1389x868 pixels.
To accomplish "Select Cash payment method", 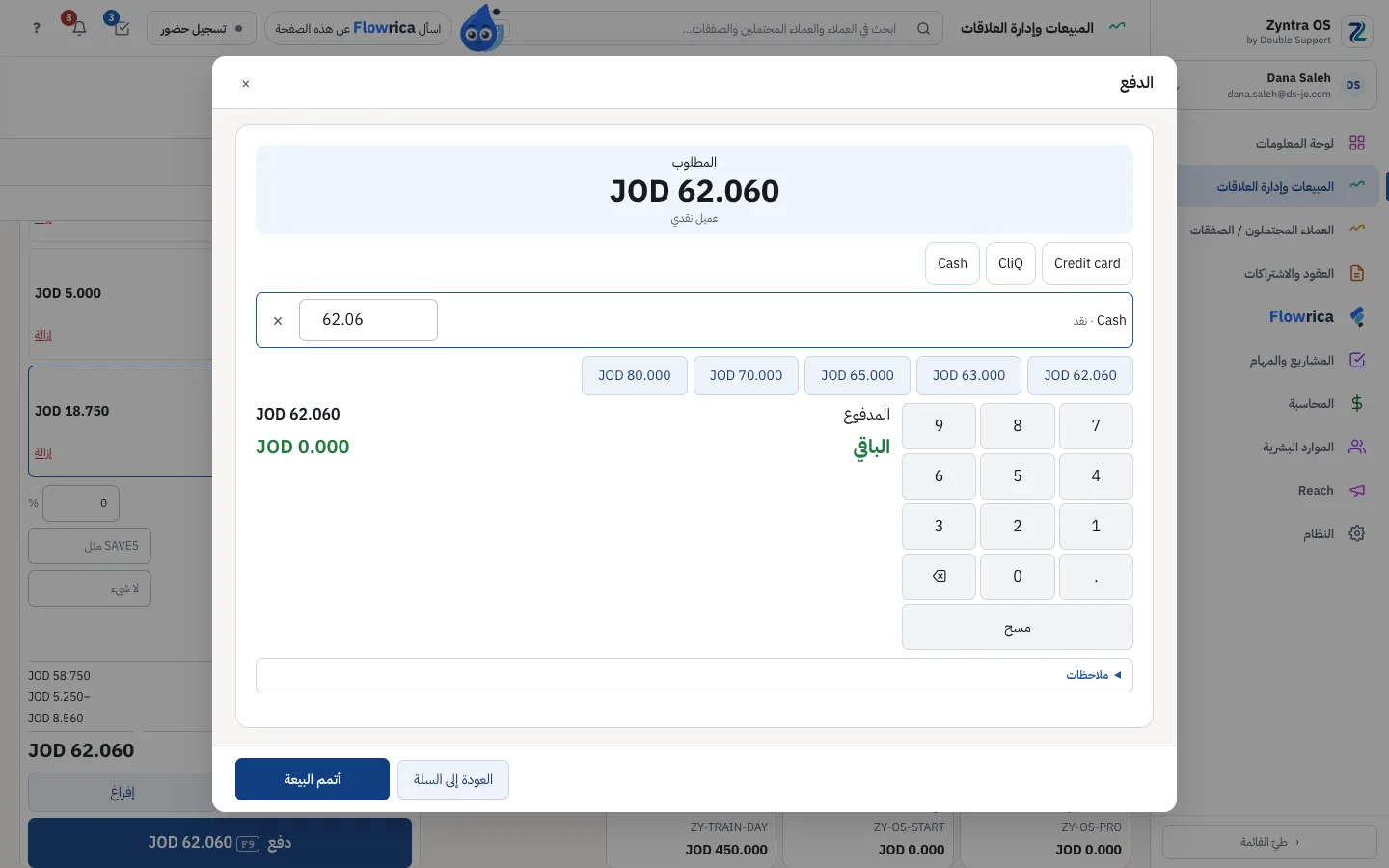I will click(952, 263).
